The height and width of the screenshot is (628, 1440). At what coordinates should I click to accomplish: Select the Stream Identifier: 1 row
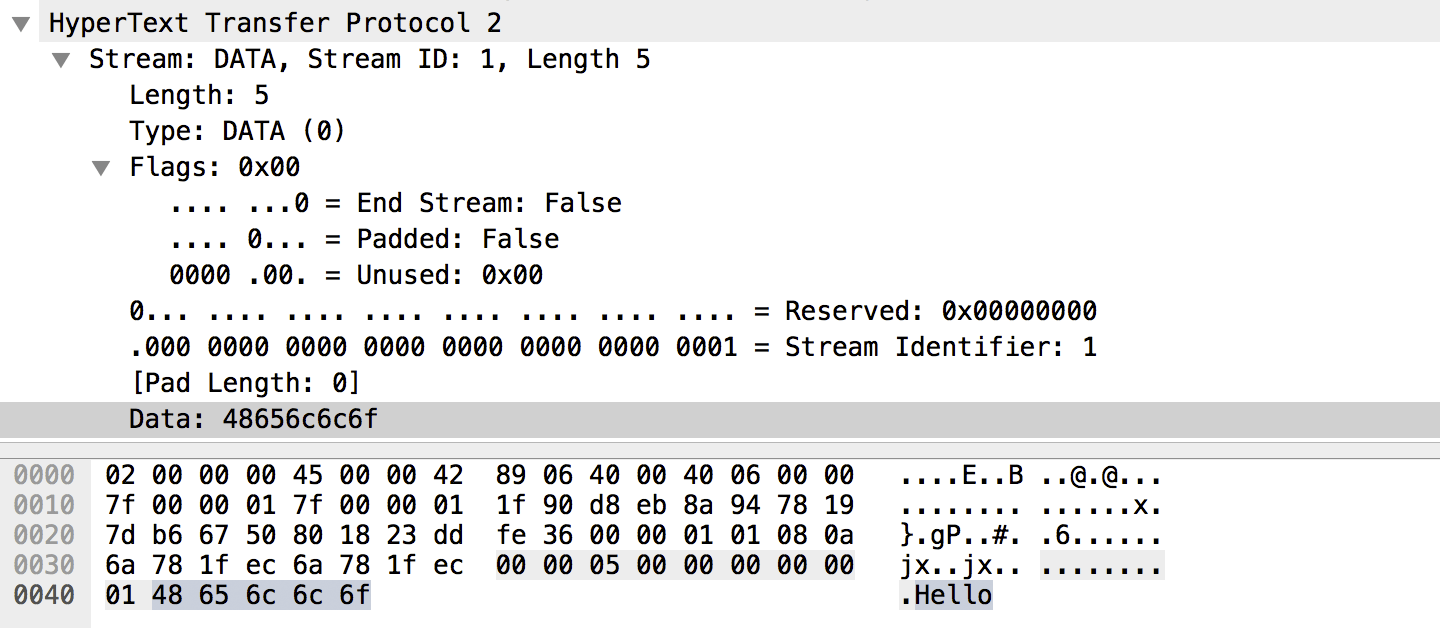point(612,347)
